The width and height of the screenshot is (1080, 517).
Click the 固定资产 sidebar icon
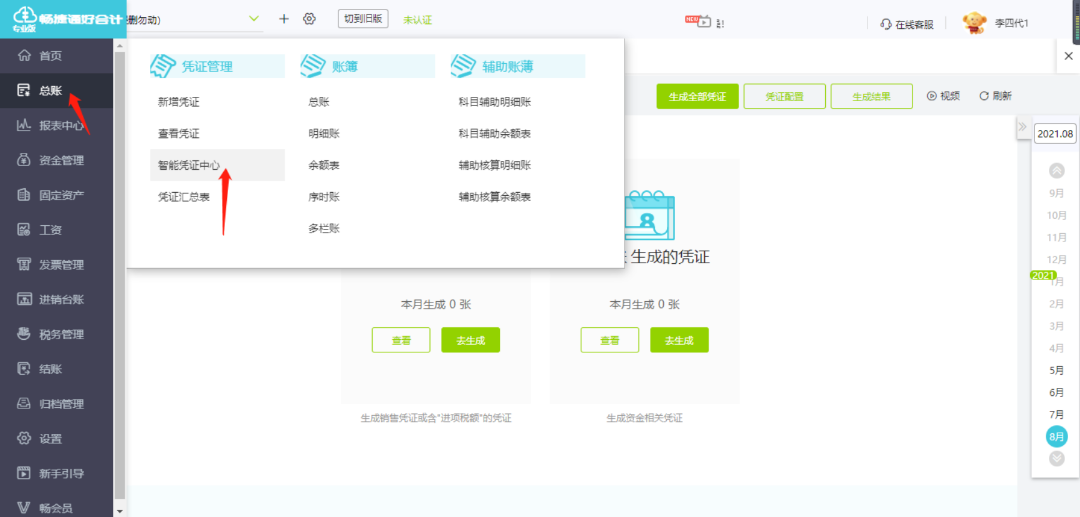coord(24,195)
